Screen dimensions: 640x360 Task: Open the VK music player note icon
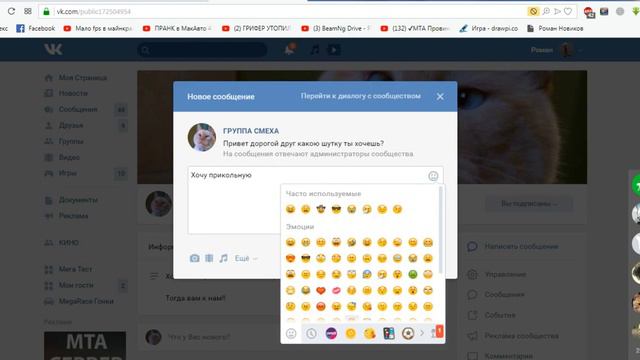coord(314,50)
